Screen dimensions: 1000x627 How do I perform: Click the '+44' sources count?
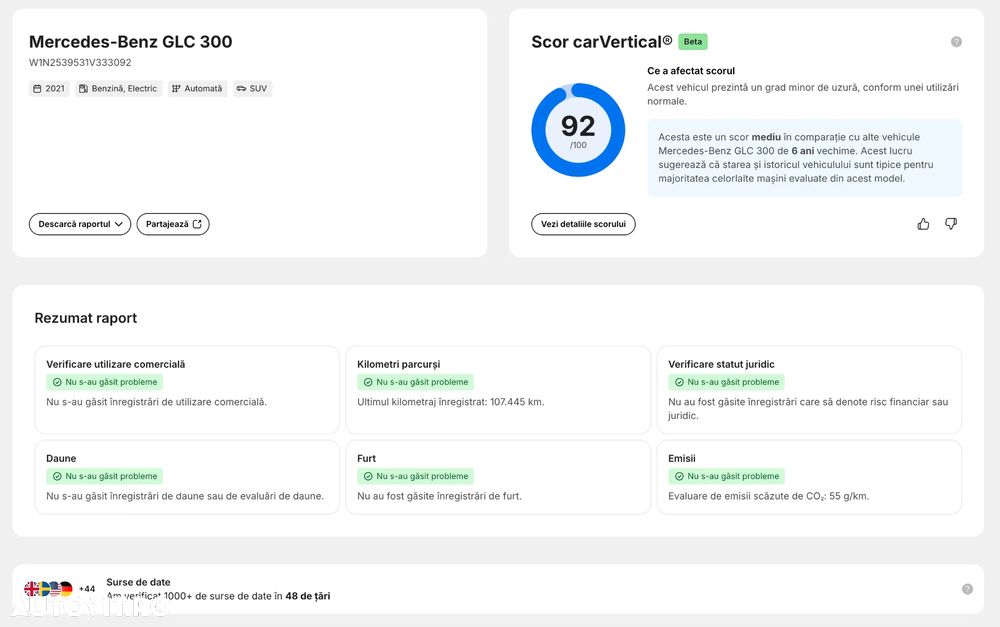tap(87, 589)
